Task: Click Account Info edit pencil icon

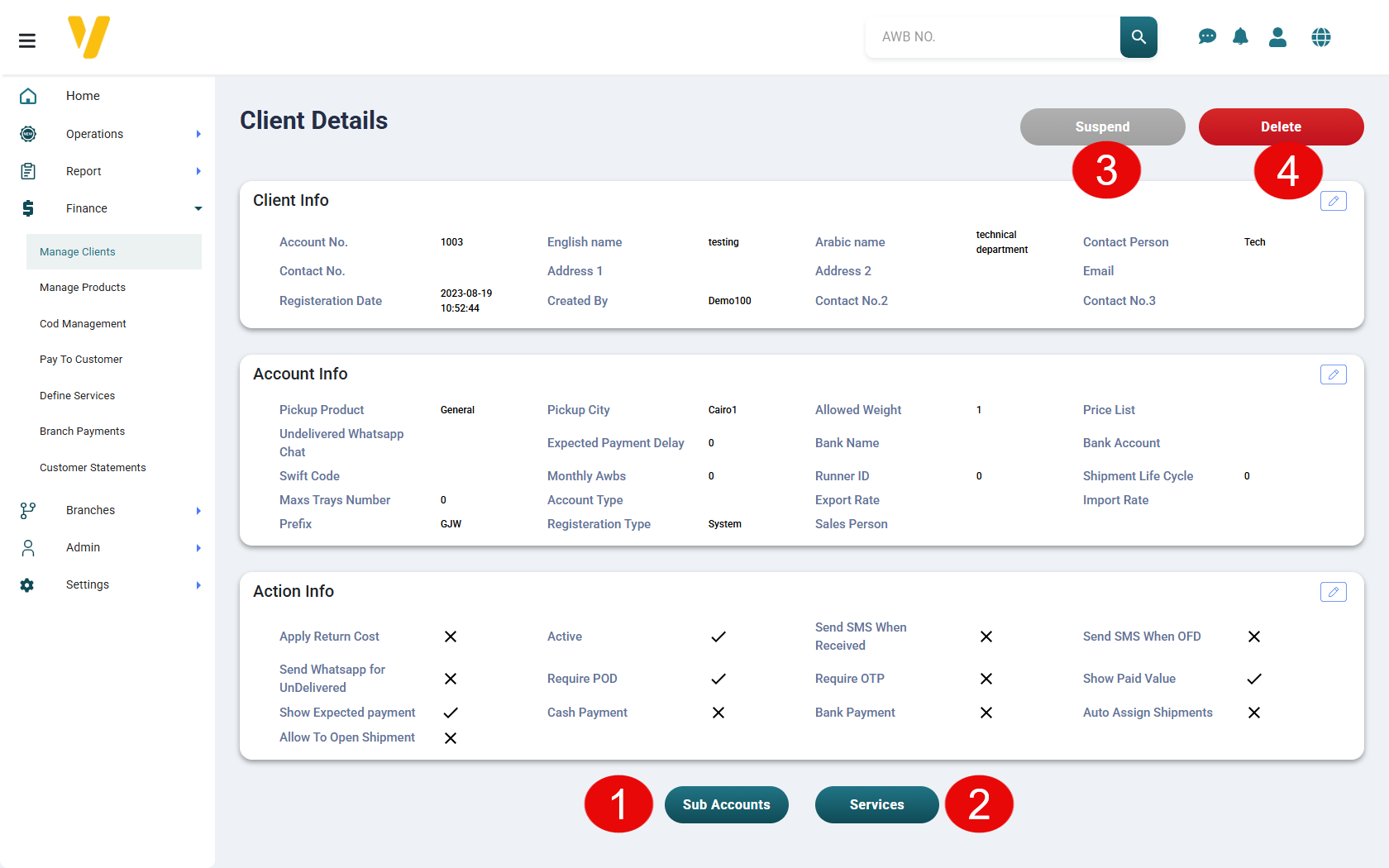Action: tap(1333, 374)
